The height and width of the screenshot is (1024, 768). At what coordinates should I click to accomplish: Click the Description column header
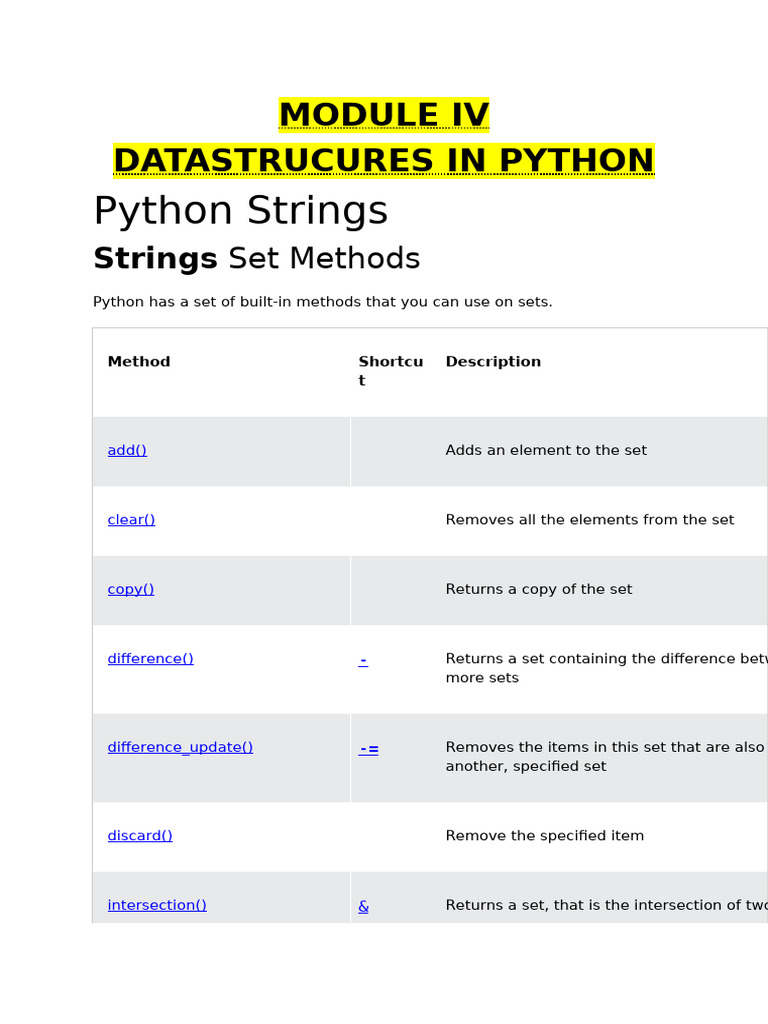tap(493, 362)
